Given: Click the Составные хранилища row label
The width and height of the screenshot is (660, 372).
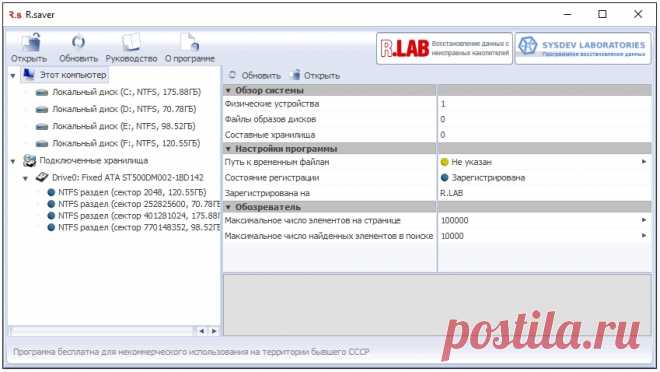Looking at the screenshot, I should (x=270, y=135).
